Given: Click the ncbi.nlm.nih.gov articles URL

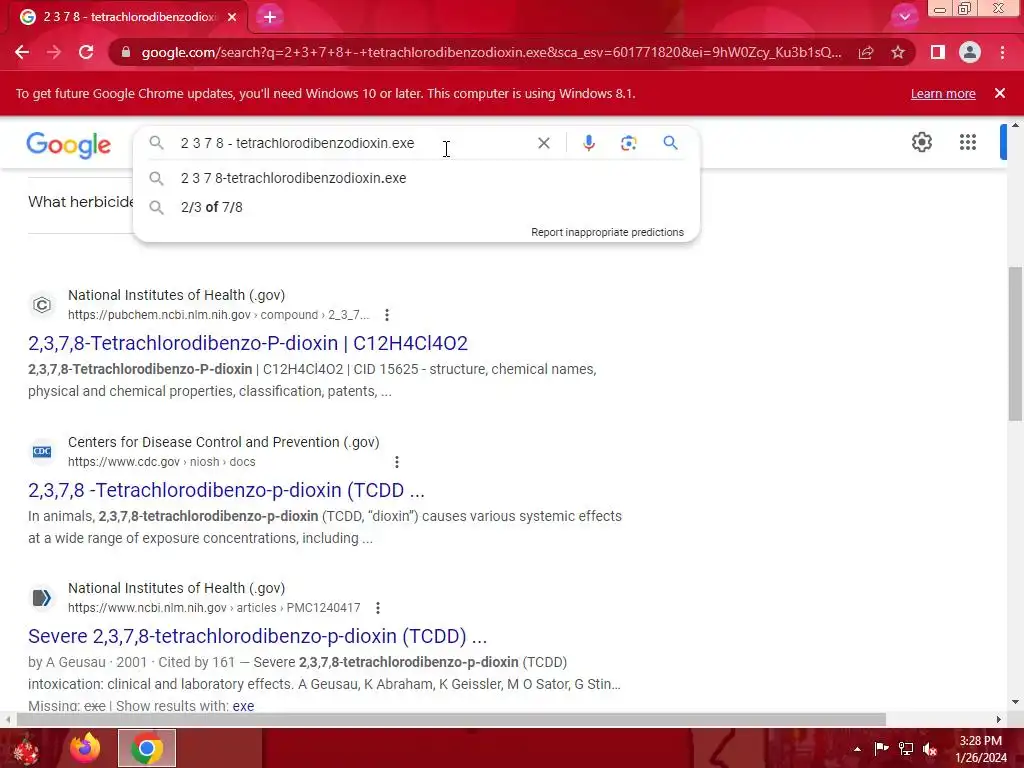Looking at the screenshot, I should (214, 608).
